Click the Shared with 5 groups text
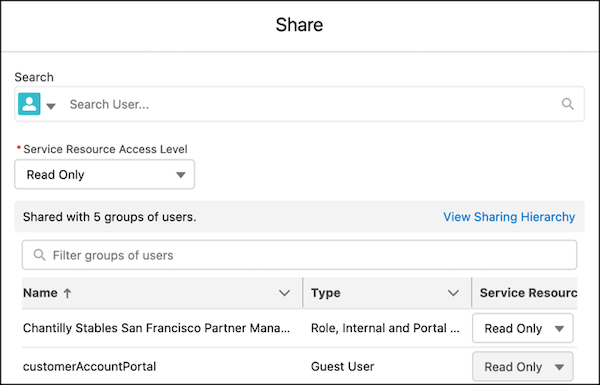Screen dimensions: 600x385 click(109, 217)
